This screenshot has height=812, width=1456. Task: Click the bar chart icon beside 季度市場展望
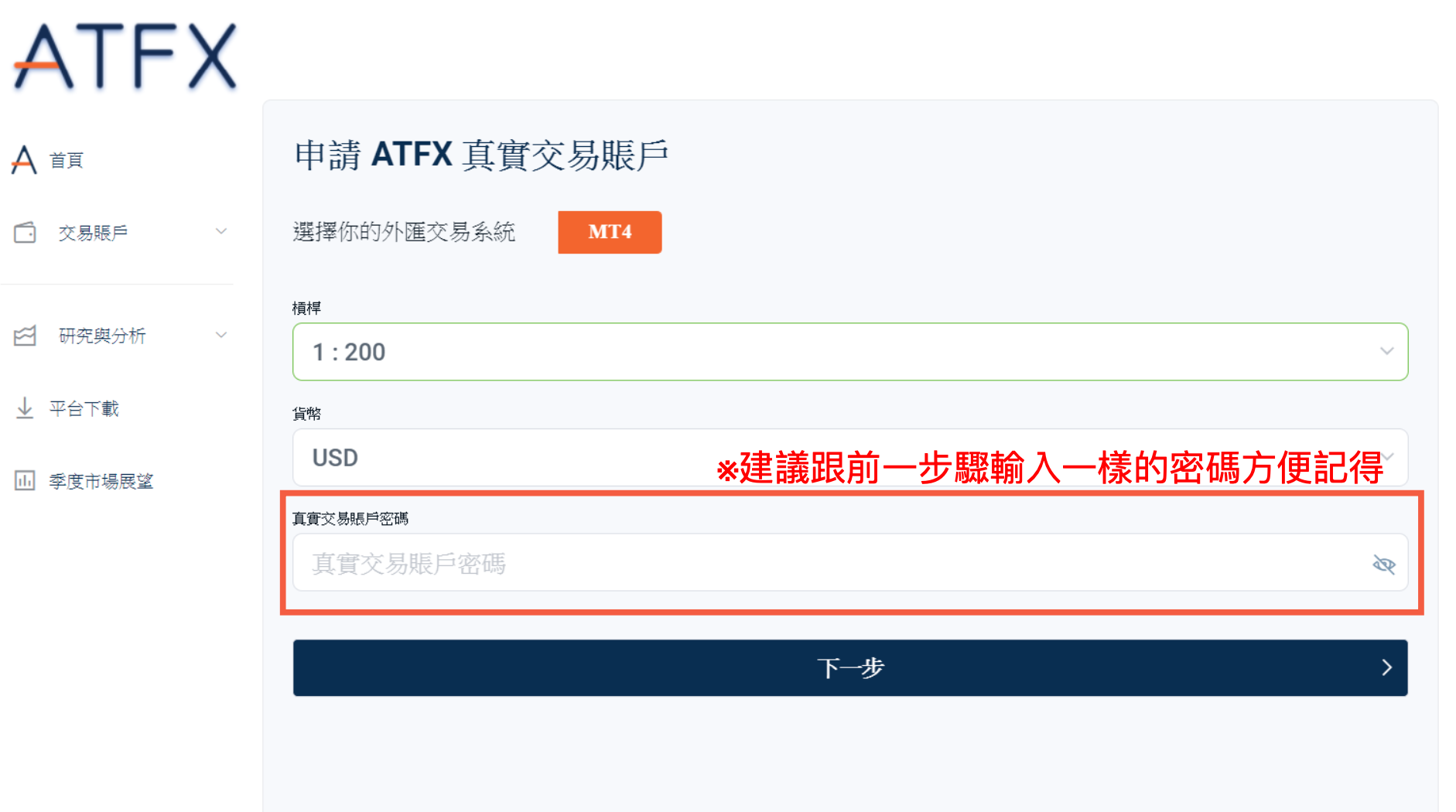tap(25, 480)
